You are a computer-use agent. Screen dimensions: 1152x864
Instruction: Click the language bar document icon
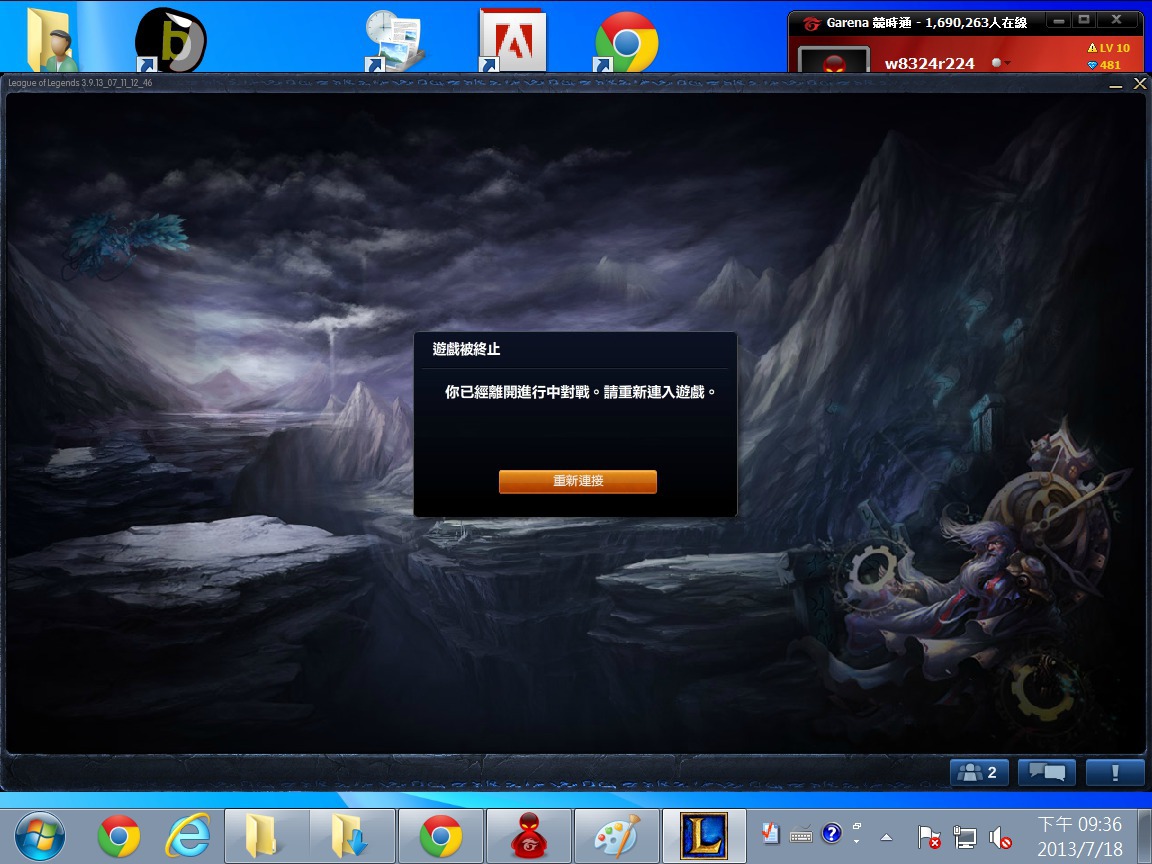click(770, 835)
